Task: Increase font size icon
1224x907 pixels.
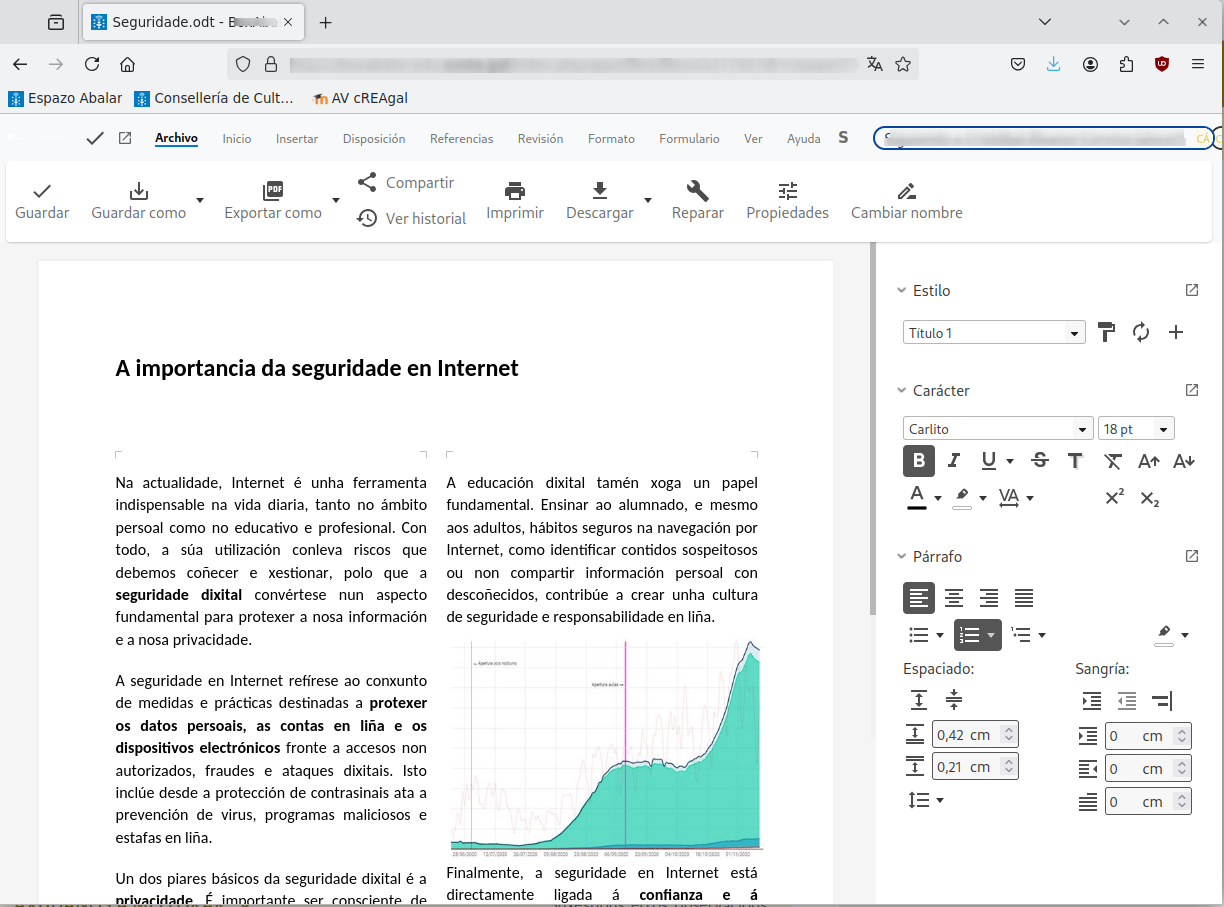Action: click(1149, 461)
